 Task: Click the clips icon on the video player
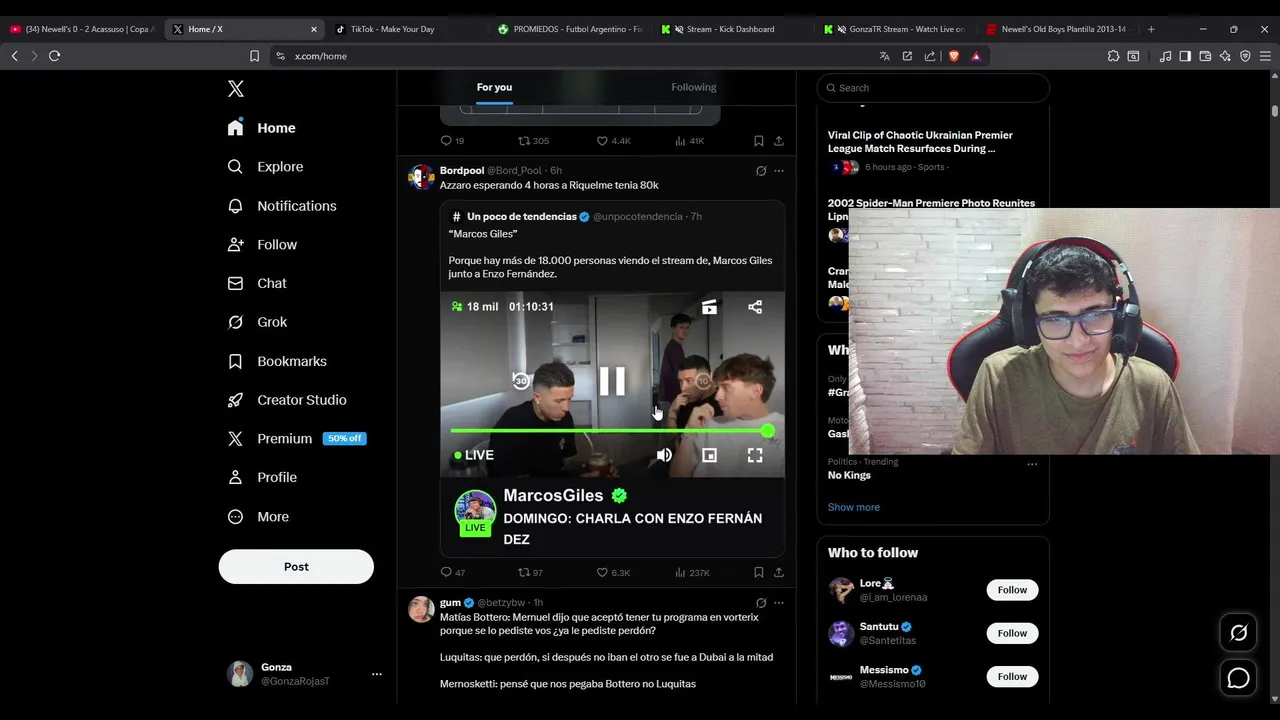coord(709,307)
